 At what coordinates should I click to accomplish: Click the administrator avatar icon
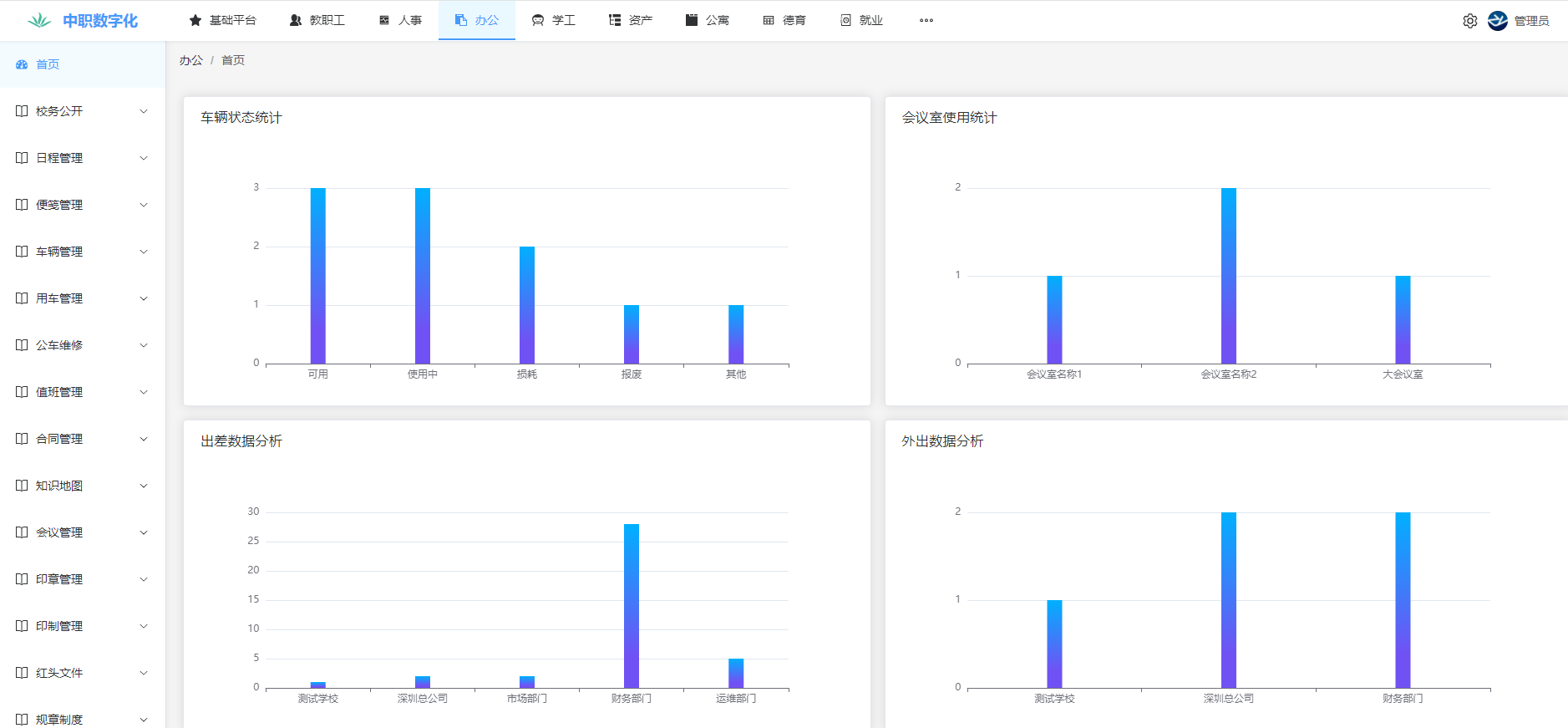(1498, 21)
